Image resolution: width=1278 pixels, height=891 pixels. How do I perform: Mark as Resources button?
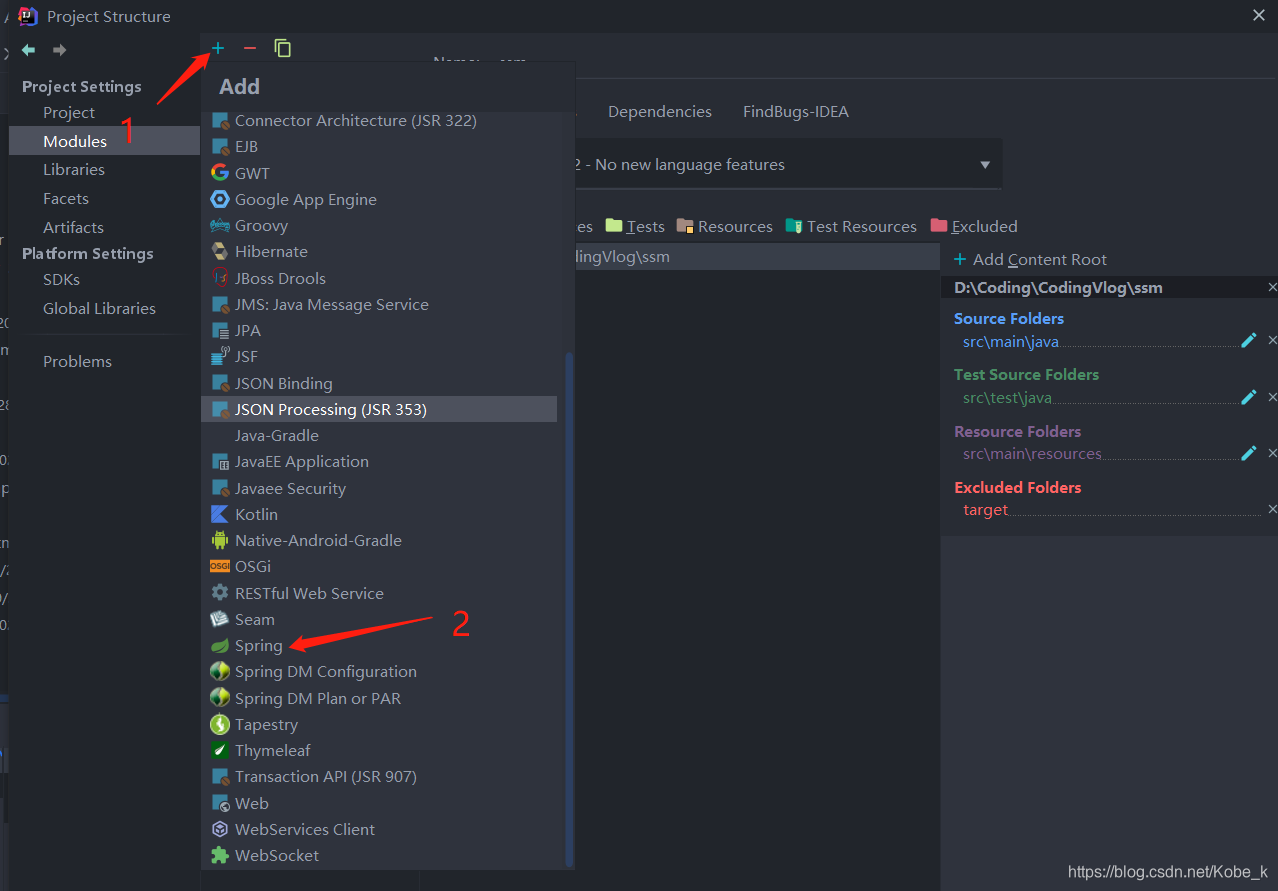[x=725, y=227]
